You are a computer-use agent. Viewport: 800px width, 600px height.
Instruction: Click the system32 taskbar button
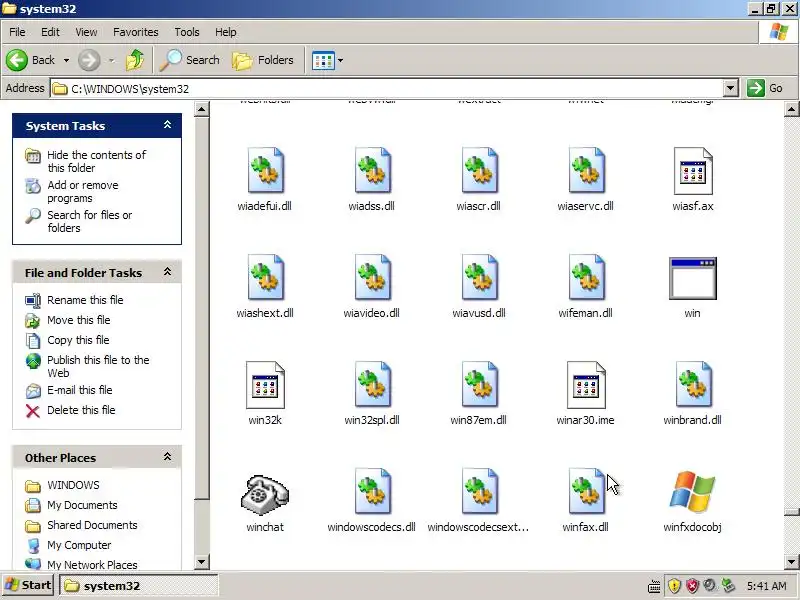click(x=139, y=586)
